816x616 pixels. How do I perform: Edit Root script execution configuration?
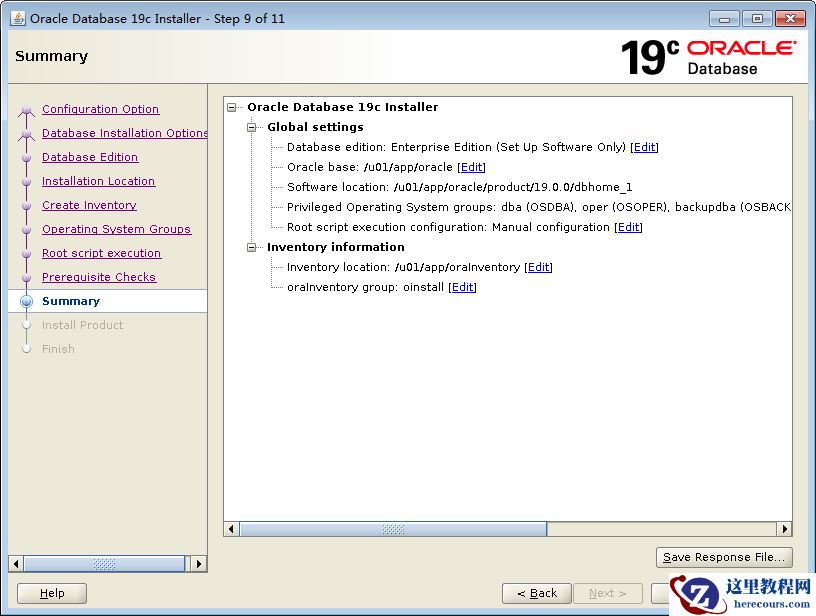pos(628,227)
